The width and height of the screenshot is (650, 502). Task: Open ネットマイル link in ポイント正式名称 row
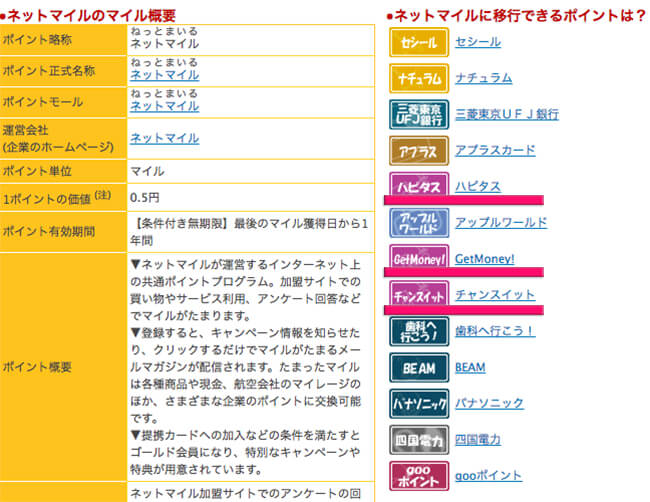[165, 75]
